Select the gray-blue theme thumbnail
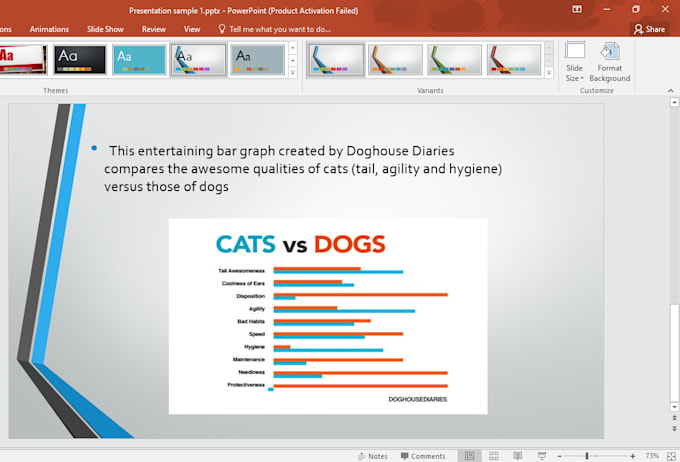The image size is (680, 462). click(258, 59)
